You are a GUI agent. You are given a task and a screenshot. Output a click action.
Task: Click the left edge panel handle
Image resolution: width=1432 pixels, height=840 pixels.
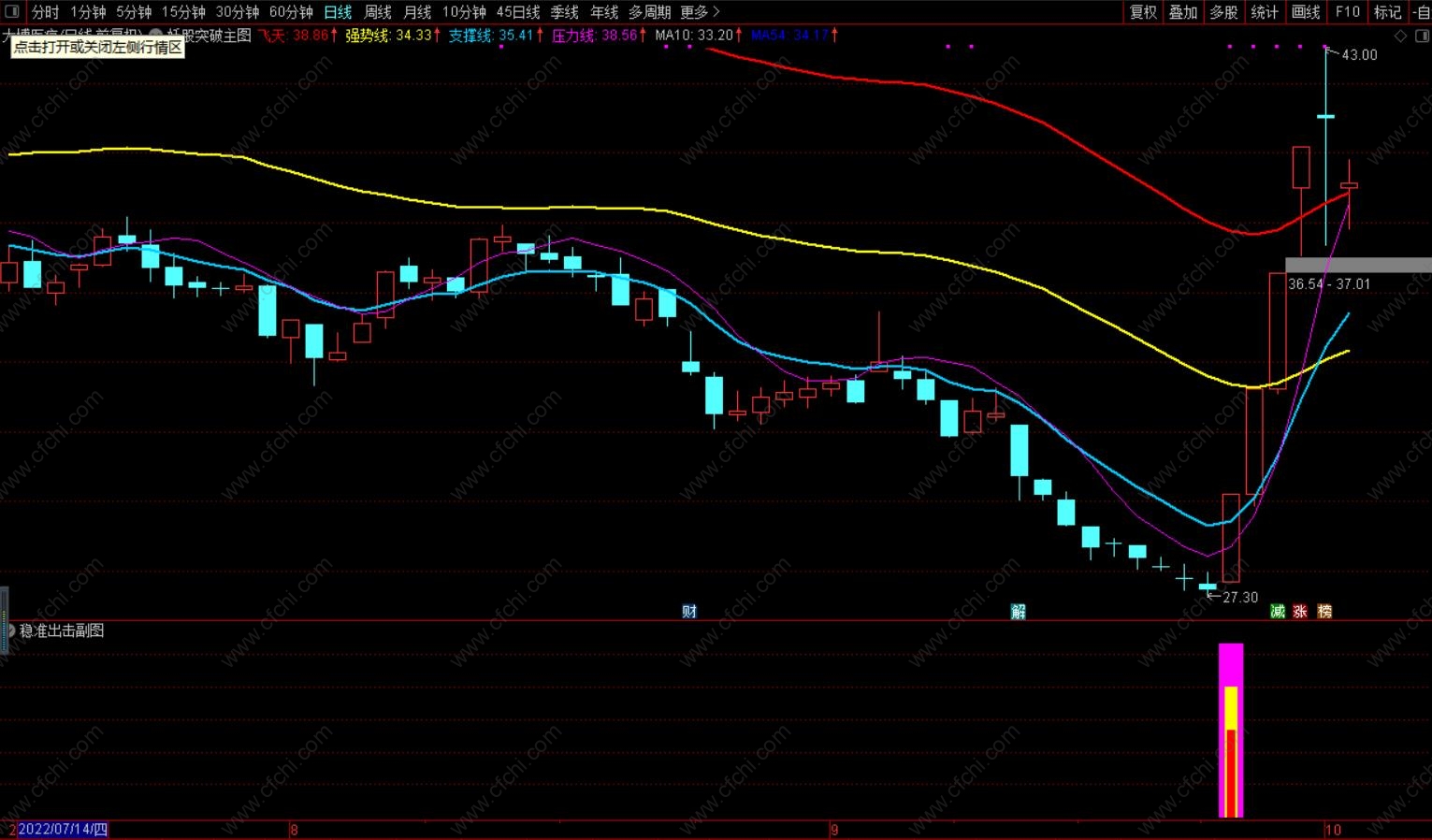click(4, 619)
